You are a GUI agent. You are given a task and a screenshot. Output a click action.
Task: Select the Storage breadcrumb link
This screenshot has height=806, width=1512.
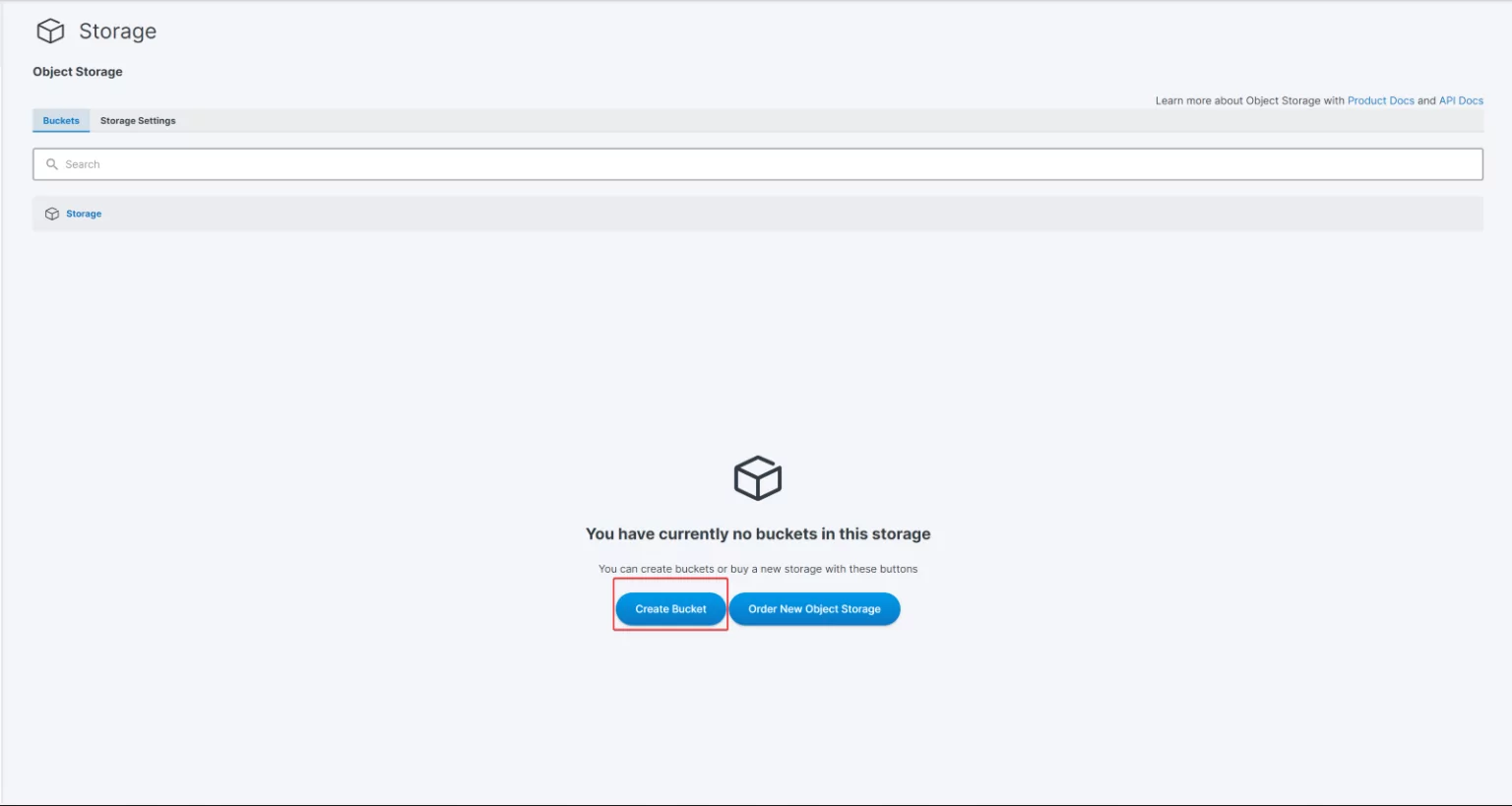[84, 214]
